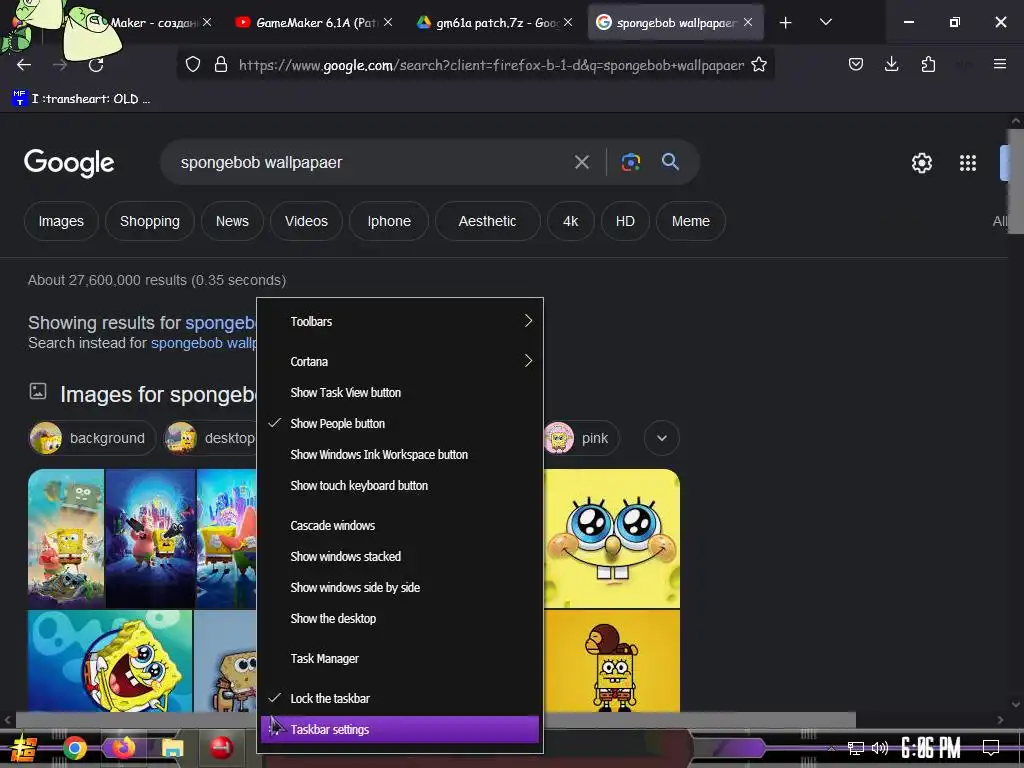1024x768 pixels.
Task: List all tabs dropdown arrow
Action: point(825,22)
